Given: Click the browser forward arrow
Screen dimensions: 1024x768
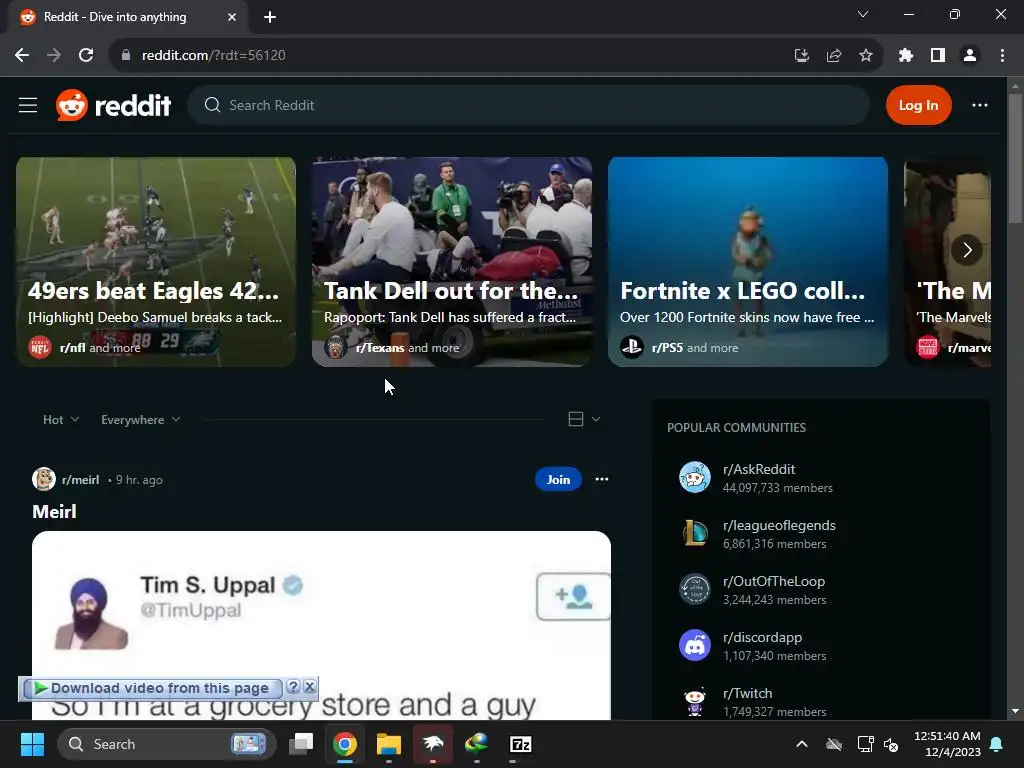Looking at the screenshot, I should [54, 56].
